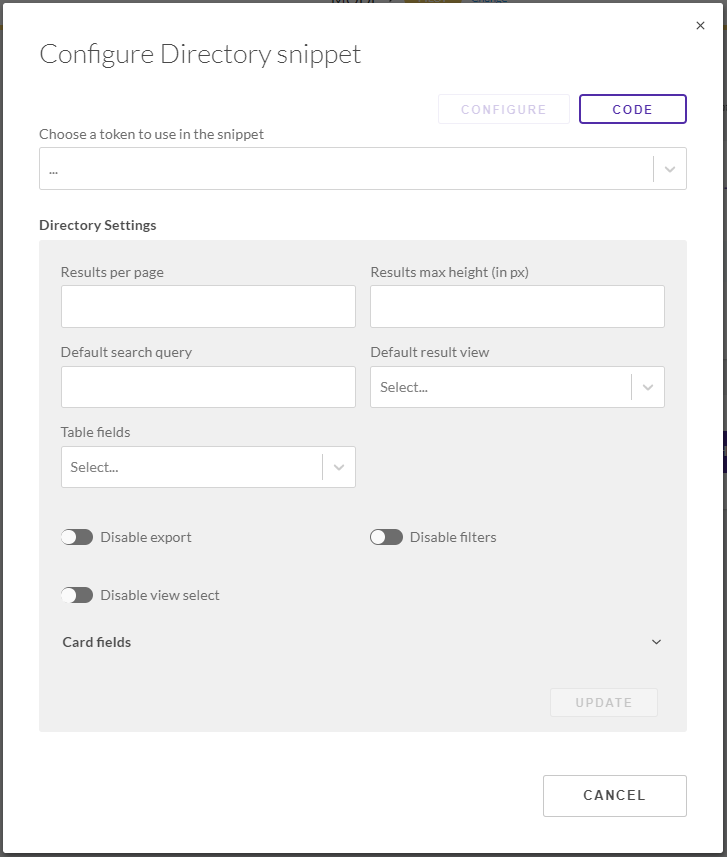Open the Table fields dropdown
Screen dimensions: 727x857
[208, 467]
